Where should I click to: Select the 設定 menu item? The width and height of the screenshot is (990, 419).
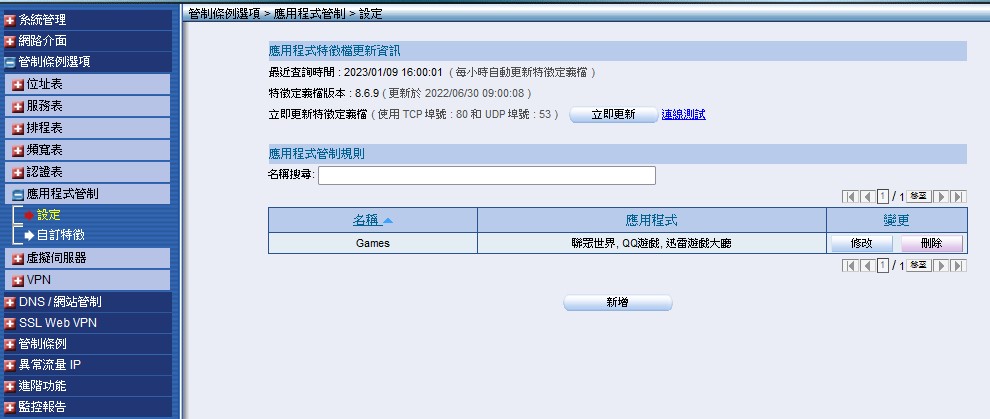(x=48, y=215)
